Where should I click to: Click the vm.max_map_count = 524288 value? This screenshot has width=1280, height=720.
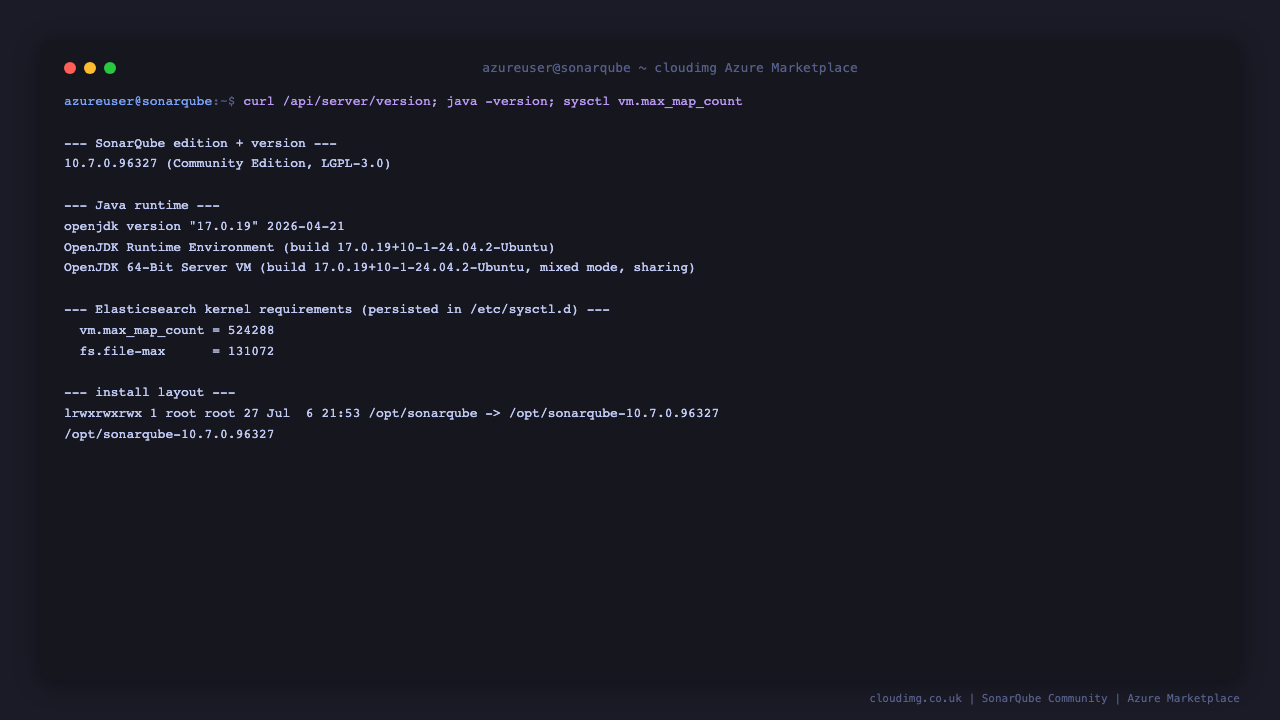[x=177, y=330]
